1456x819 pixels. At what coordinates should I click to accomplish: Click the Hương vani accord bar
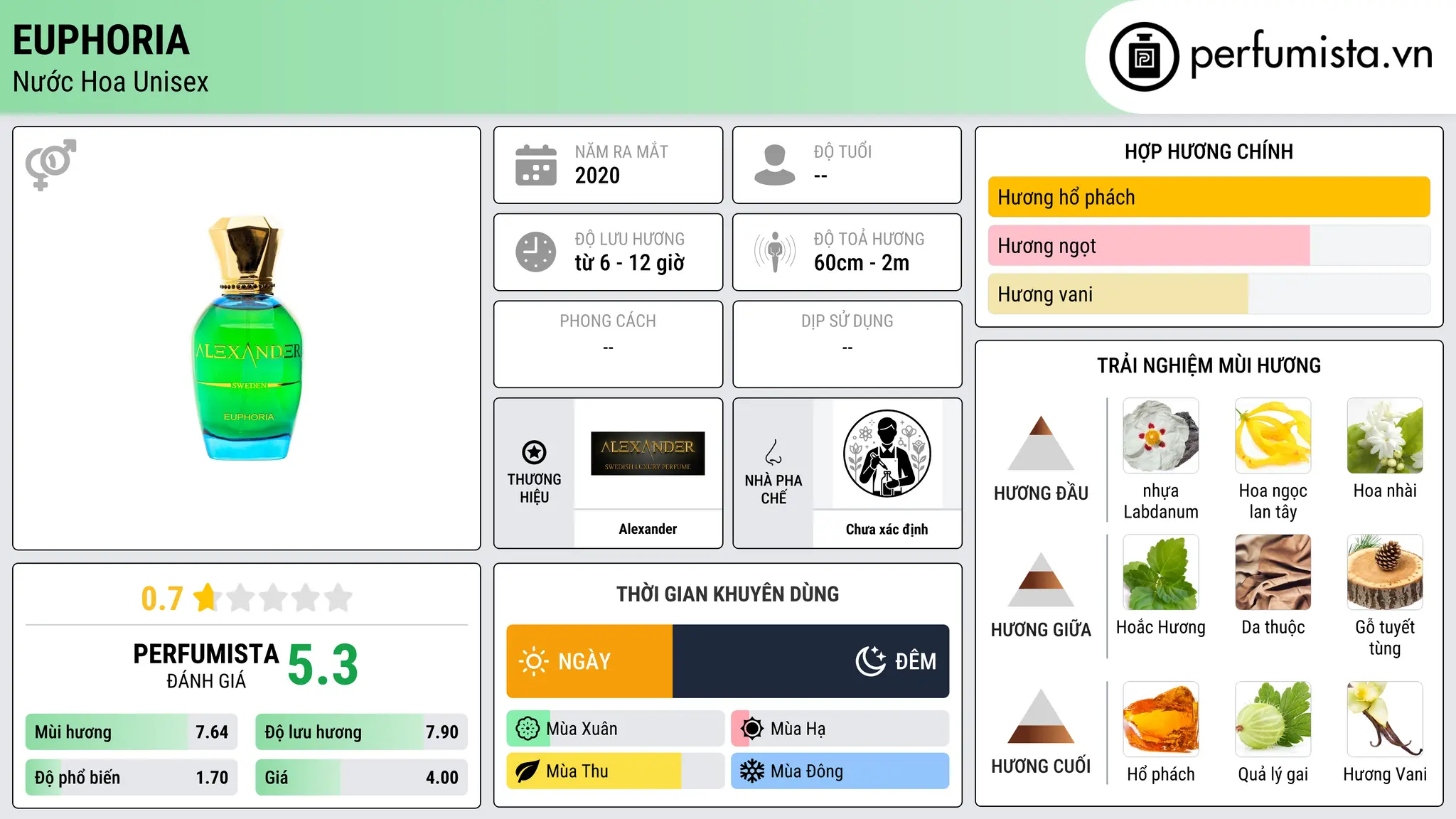1209,294
